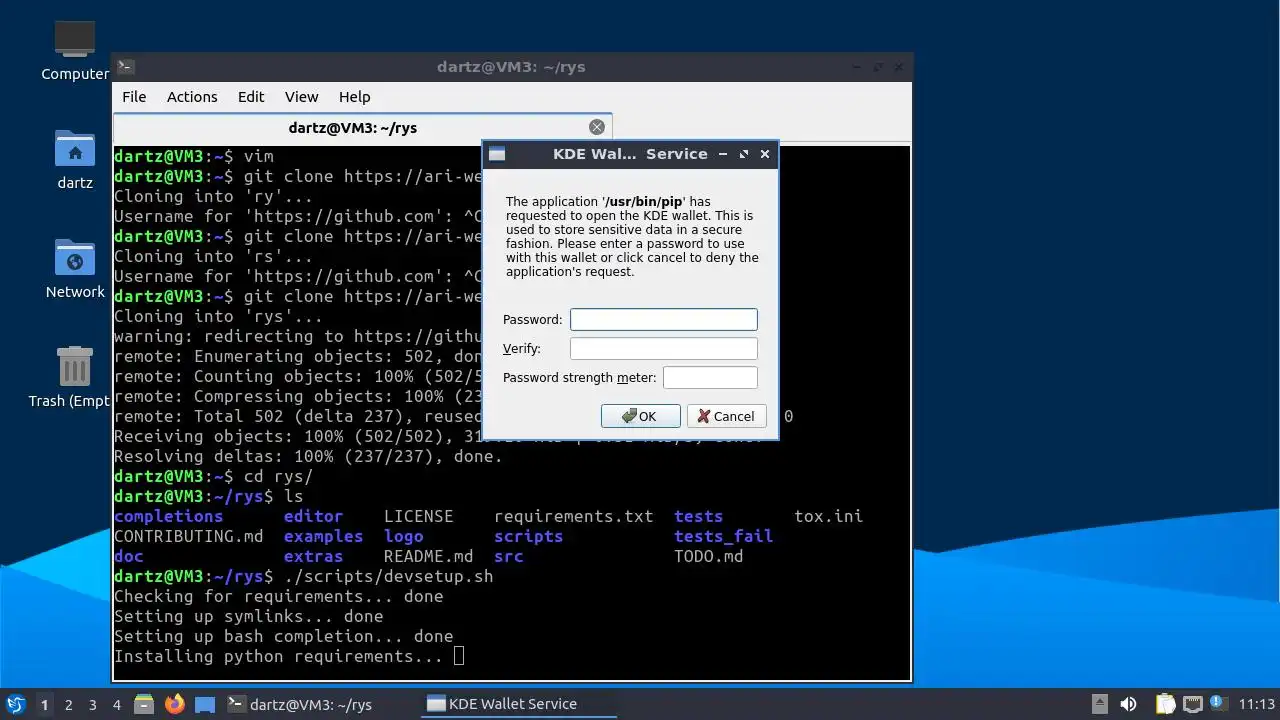Viewport: 1280px width, 720px height.
Task: Click the password strength meter bar
Action: point(710,377)
